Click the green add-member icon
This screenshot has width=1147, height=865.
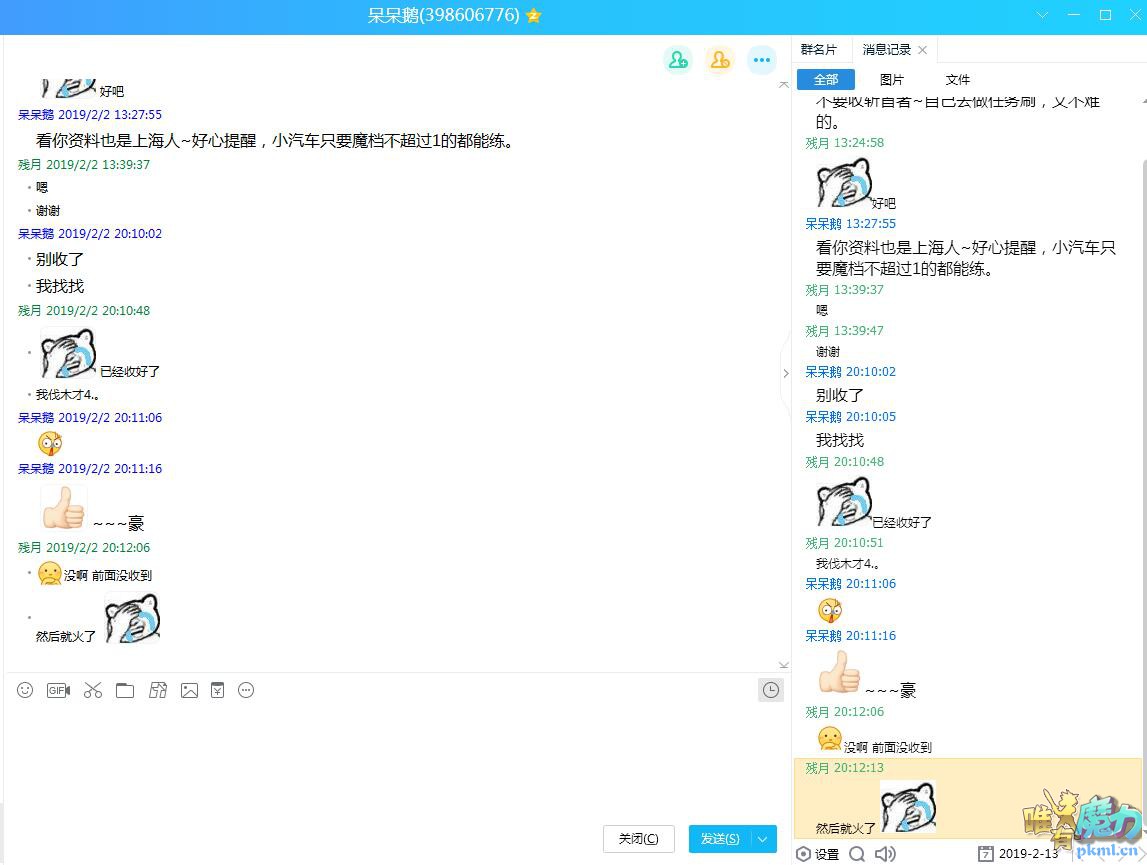(678, 60)
